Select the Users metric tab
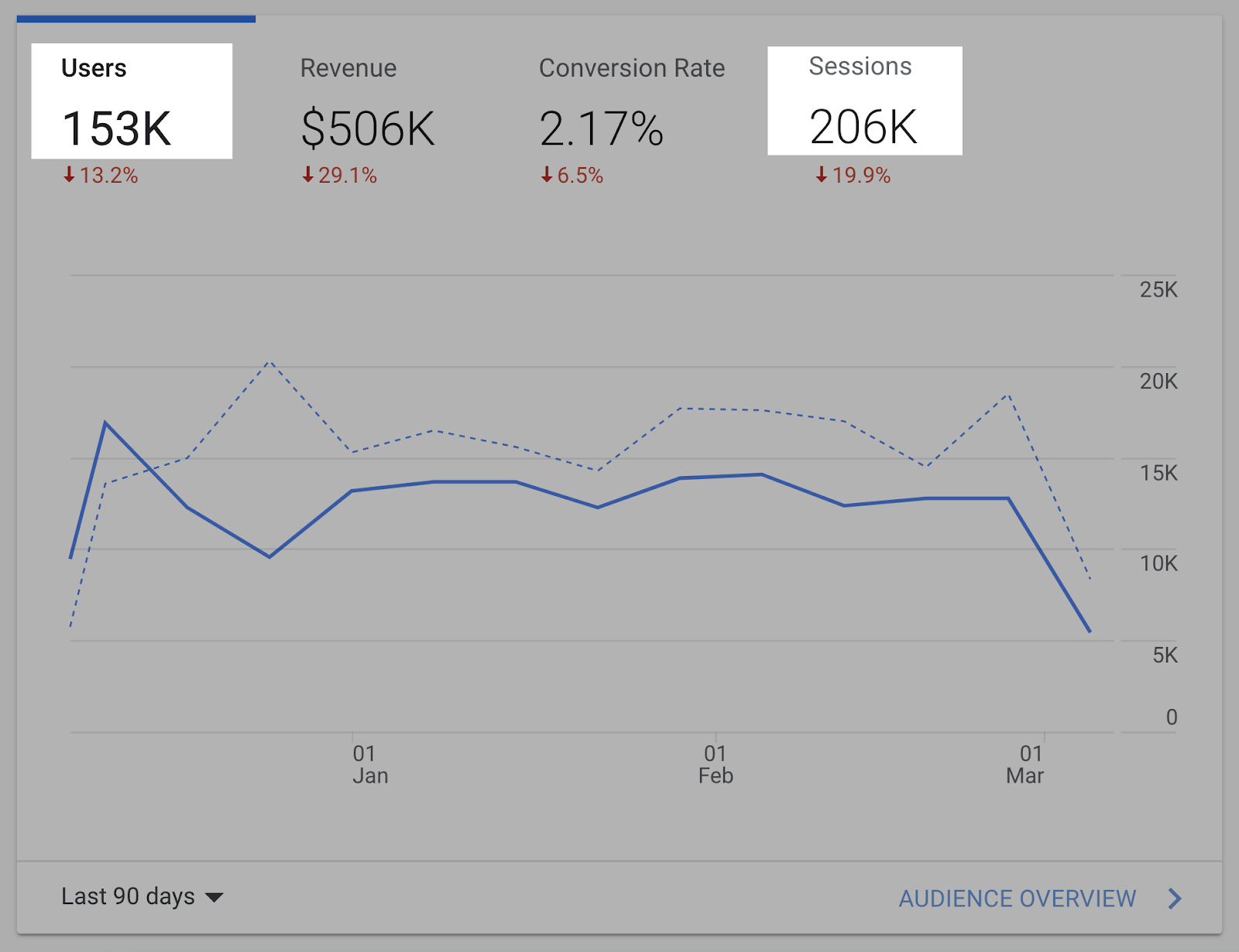This screenshot has height=952, width=1239. (131, 101)
